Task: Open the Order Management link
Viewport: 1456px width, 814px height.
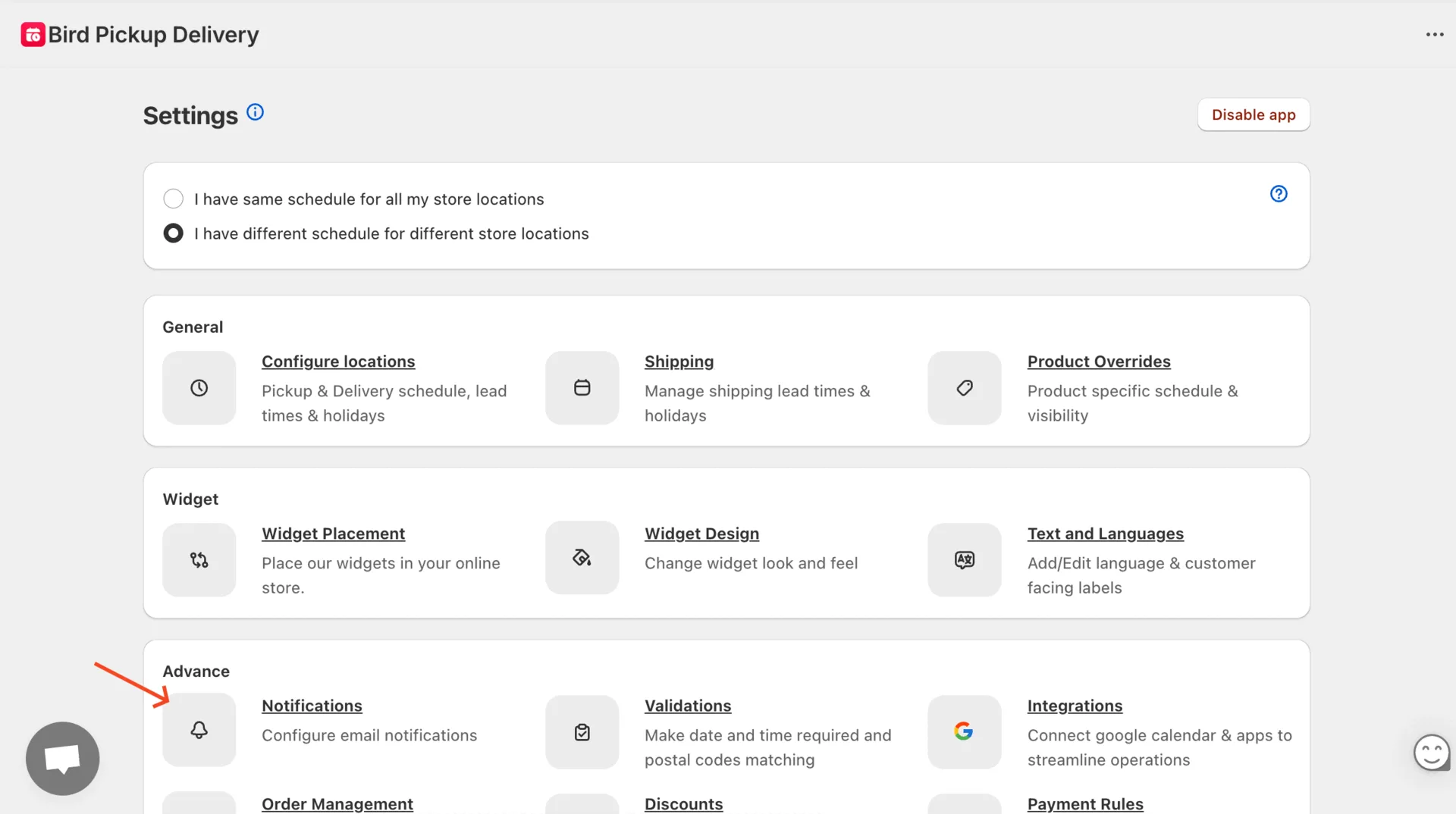Action: point(337,803)
